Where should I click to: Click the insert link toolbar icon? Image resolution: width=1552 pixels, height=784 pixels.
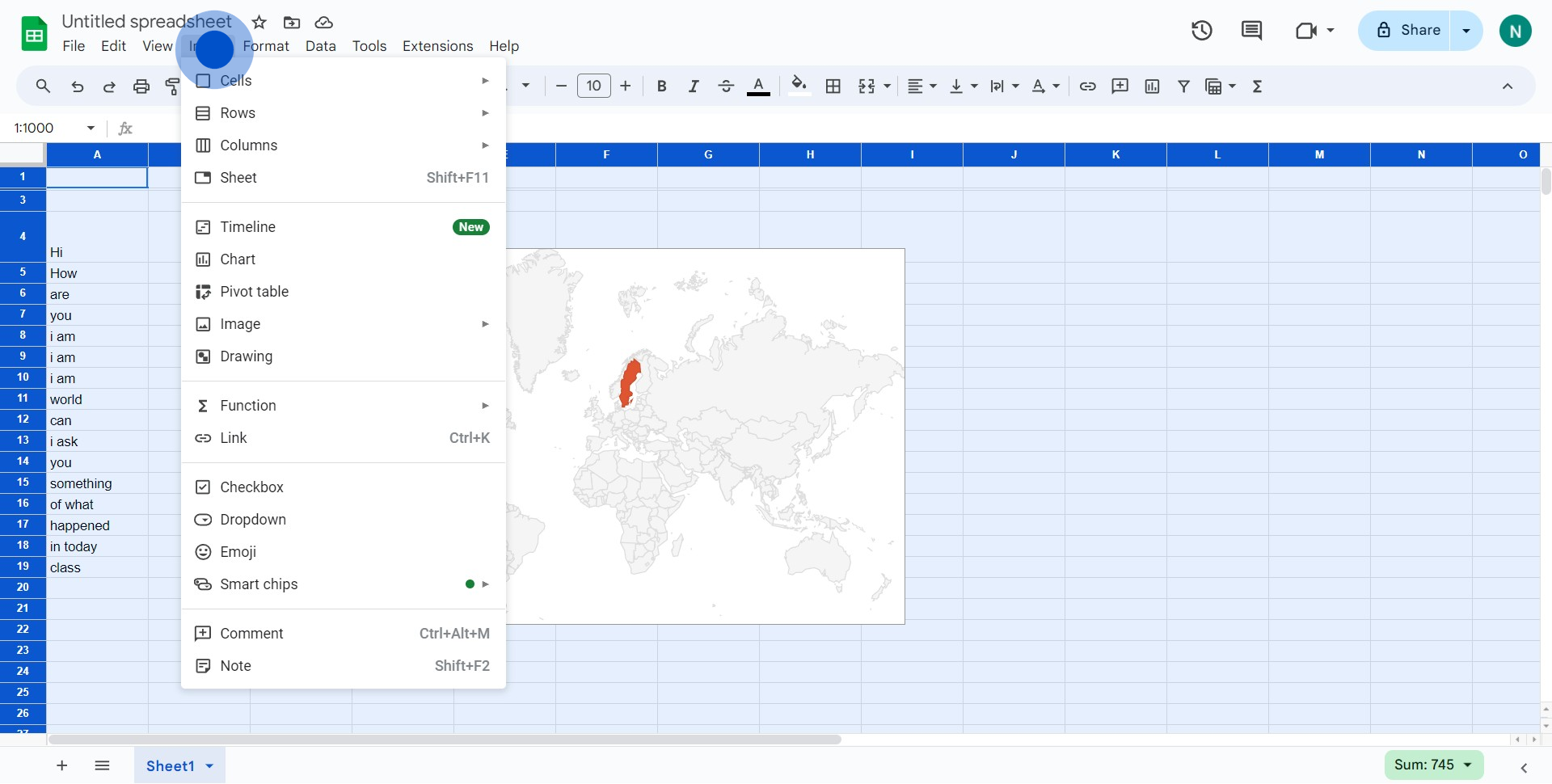click(x=1087, y=86)
